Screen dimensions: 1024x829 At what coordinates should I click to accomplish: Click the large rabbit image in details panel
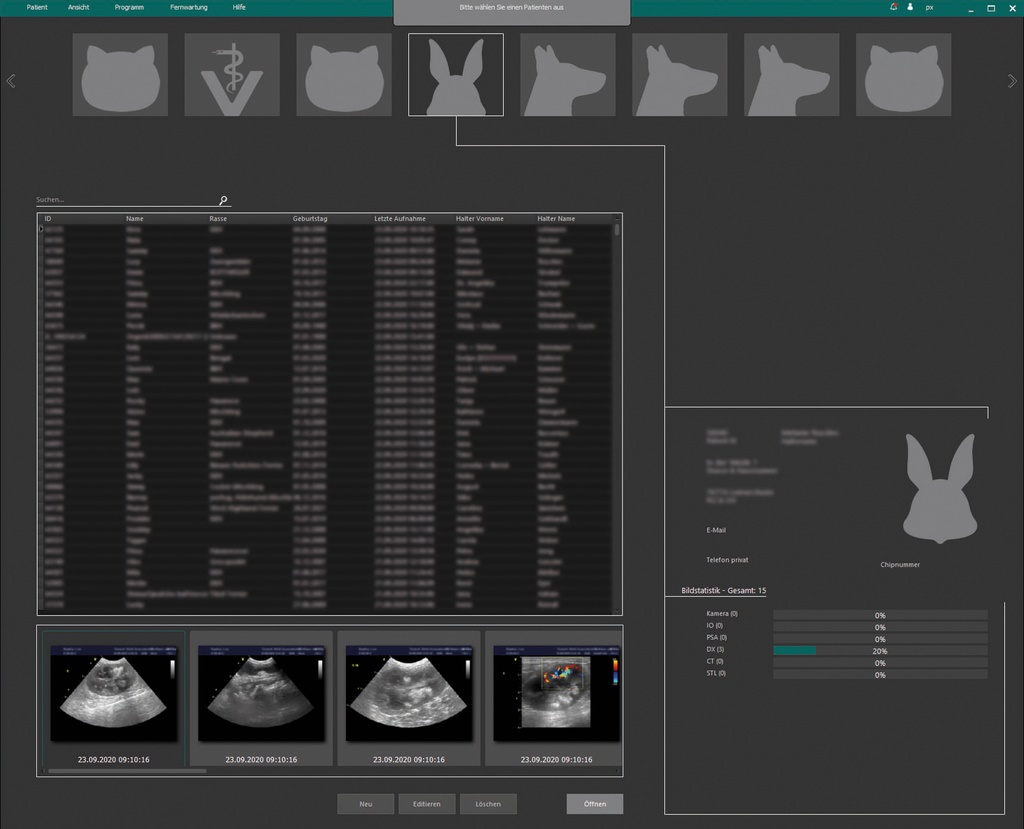coord(938,488)
